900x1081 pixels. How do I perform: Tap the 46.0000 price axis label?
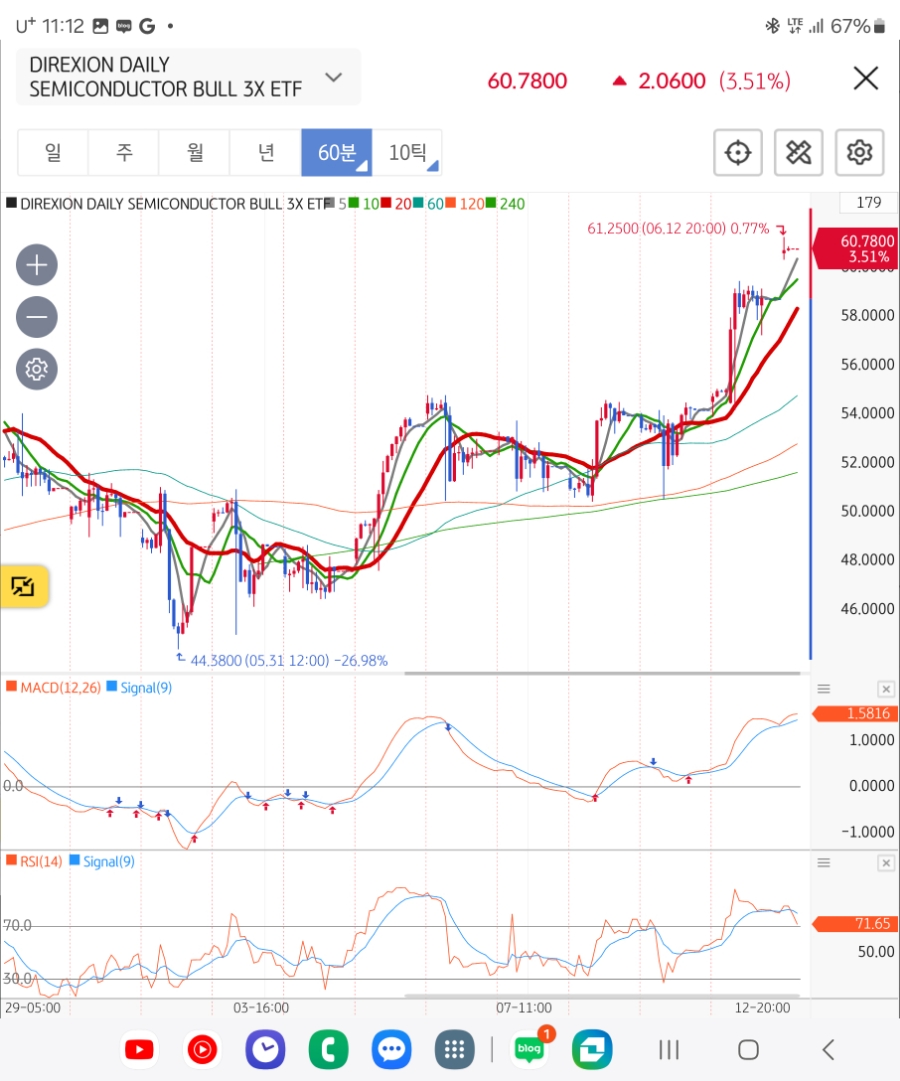[867, 609]
